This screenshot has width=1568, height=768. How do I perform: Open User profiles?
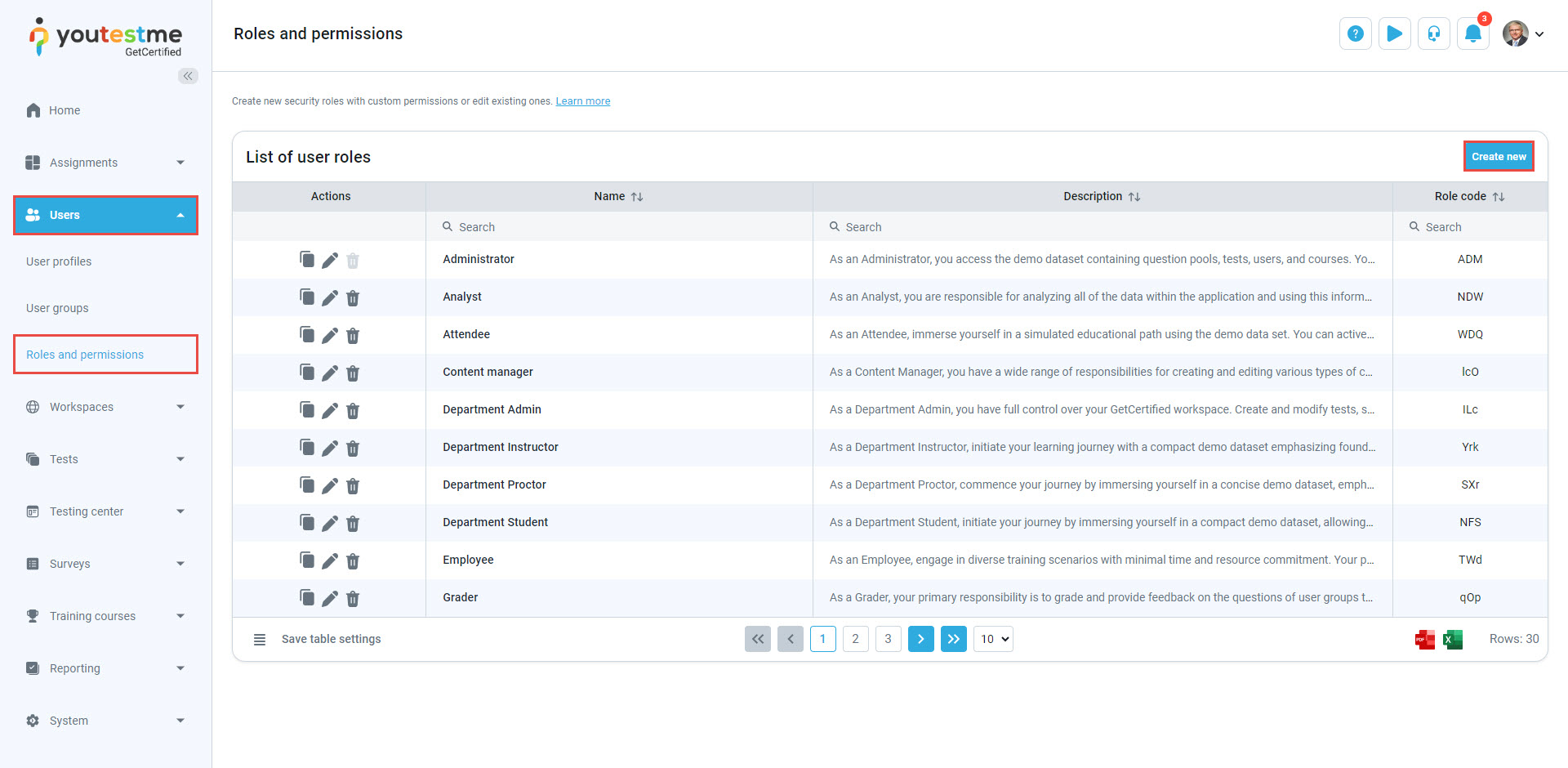pyautogui.click(x=59, y=261)
